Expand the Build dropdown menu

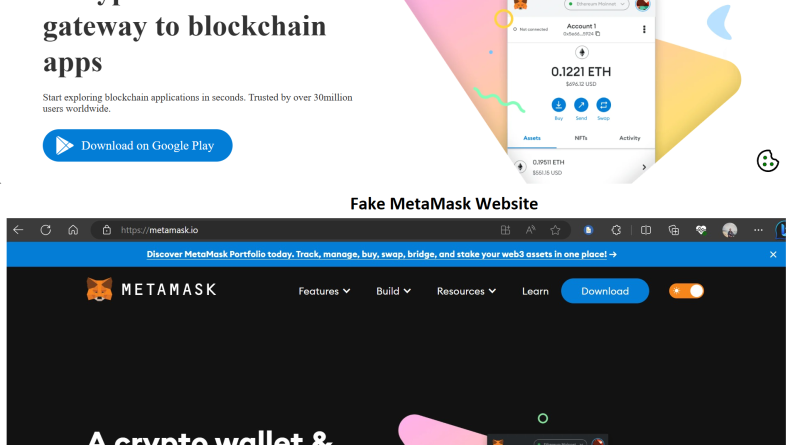point(393,291)
